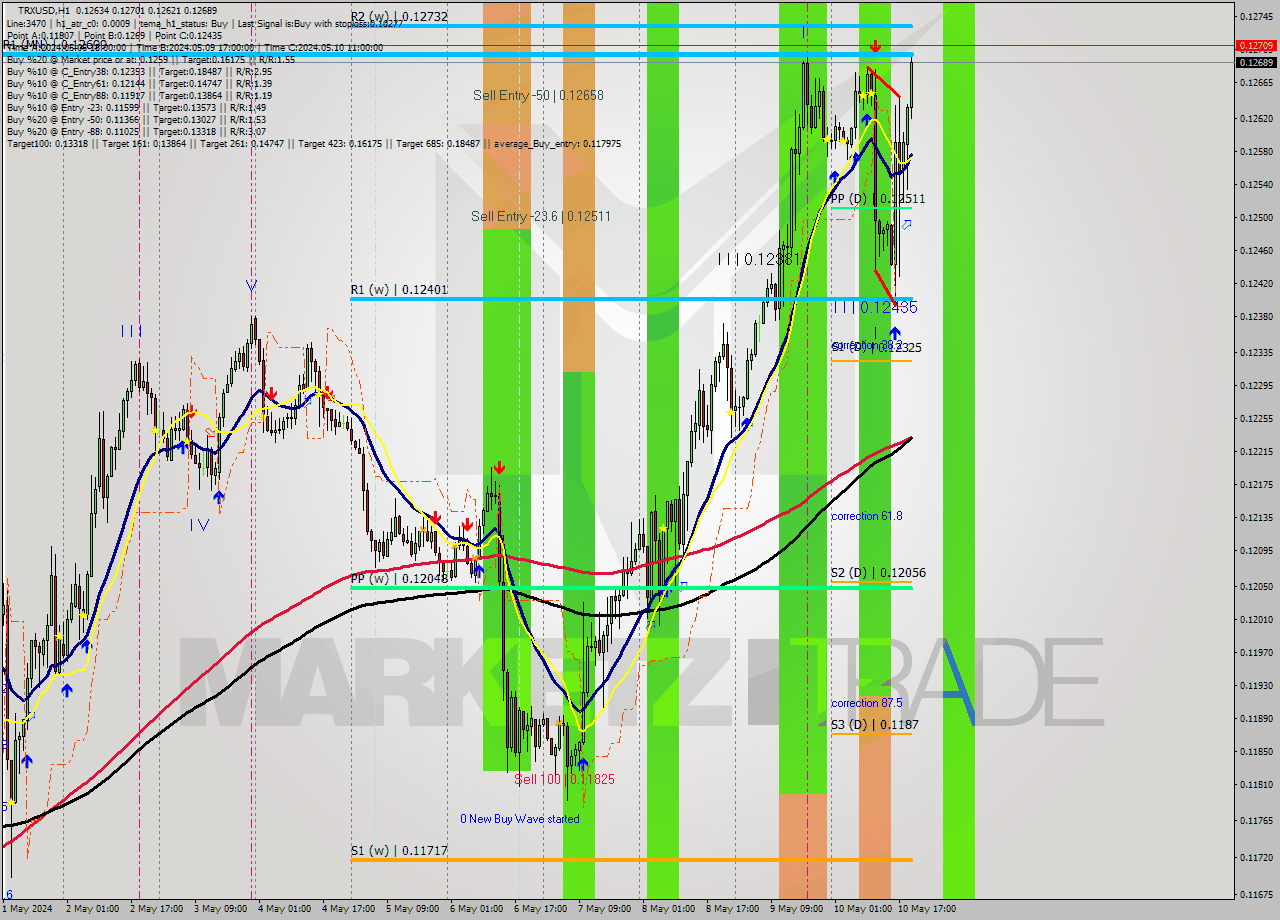Click the 'I I I 0.12435' wave label
The height and width of the screenshot is (920, 1280).
click(x=875, y=308)
